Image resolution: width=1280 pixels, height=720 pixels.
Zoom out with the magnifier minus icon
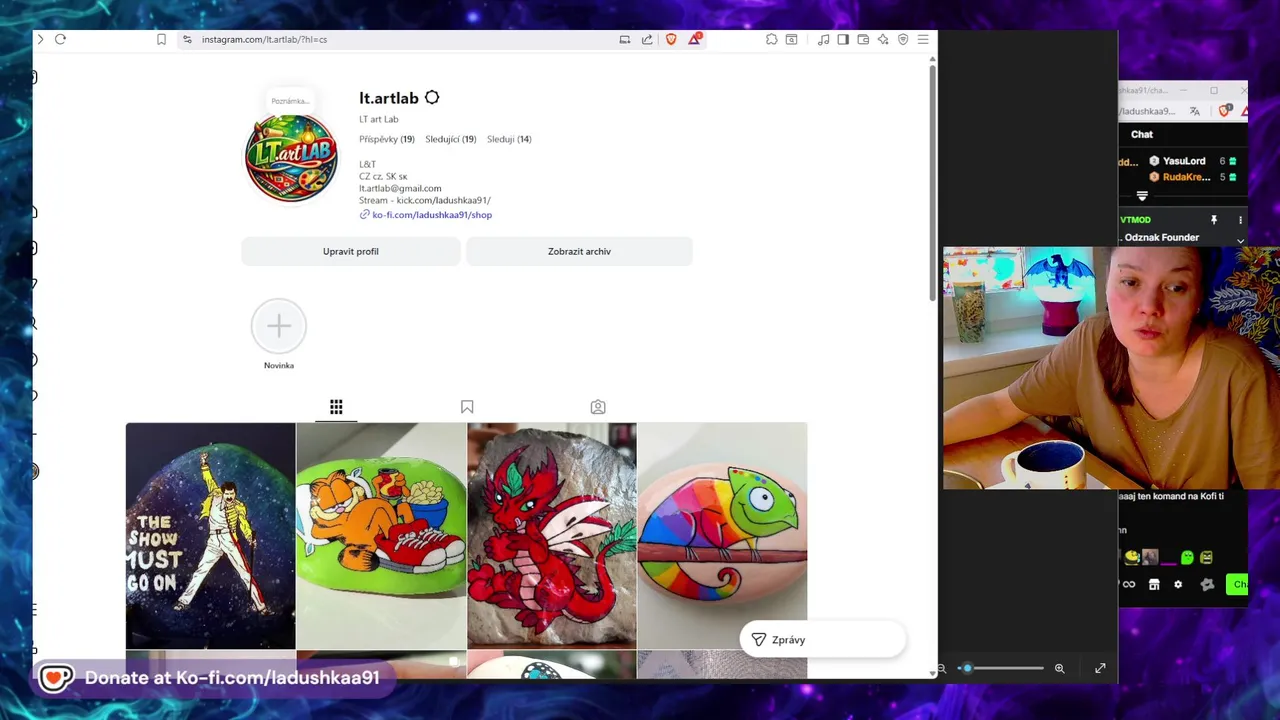941,668
